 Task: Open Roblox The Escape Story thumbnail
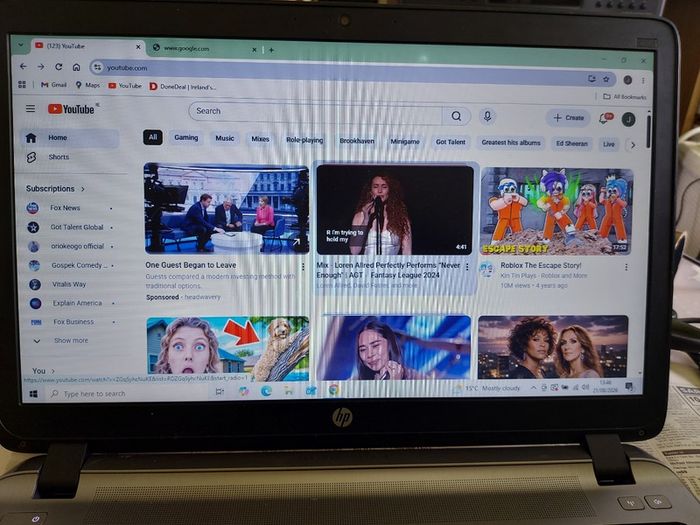557,212
